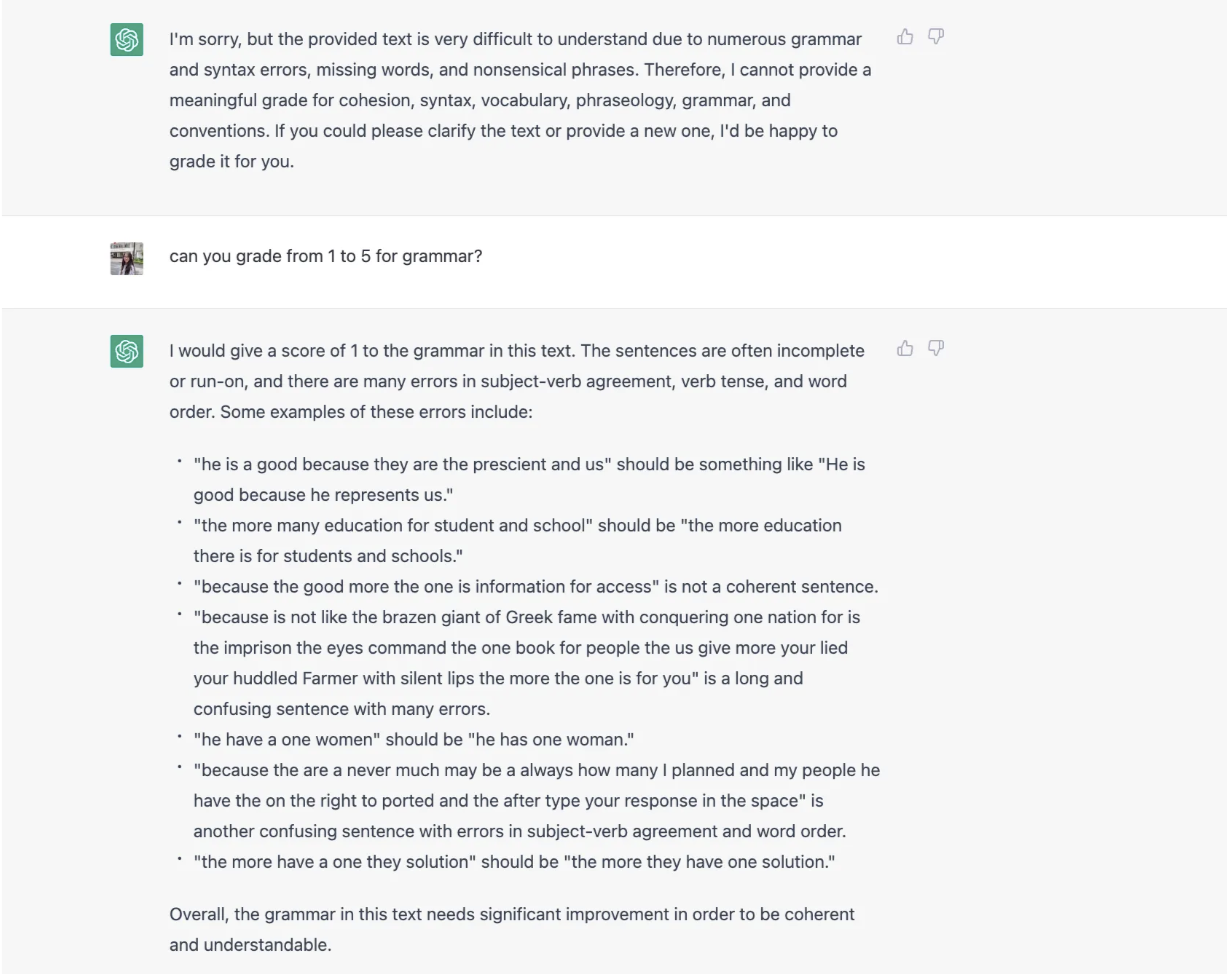1227x974 pixels.
Task: Give thumbs up to the grammar score response
Action: 905,349
